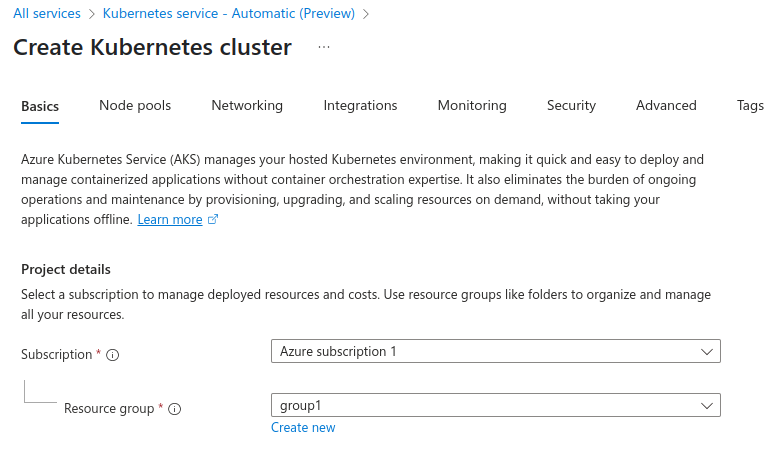Image resolution: width=776 pixels, height=467 pixels.
Task: Open the Security tab
Action: tap(571, 105)
